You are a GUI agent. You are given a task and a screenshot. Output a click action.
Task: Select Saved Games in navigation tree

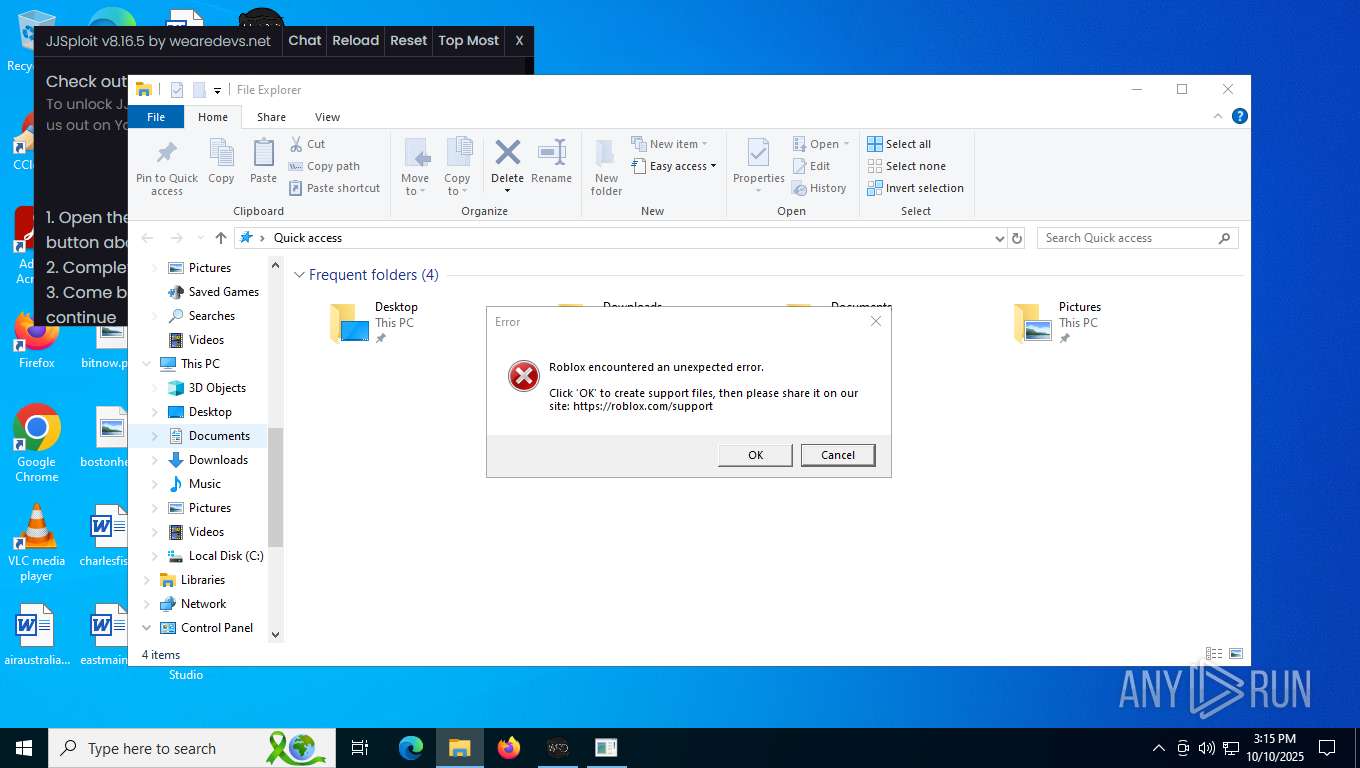(x=224, y=292)
